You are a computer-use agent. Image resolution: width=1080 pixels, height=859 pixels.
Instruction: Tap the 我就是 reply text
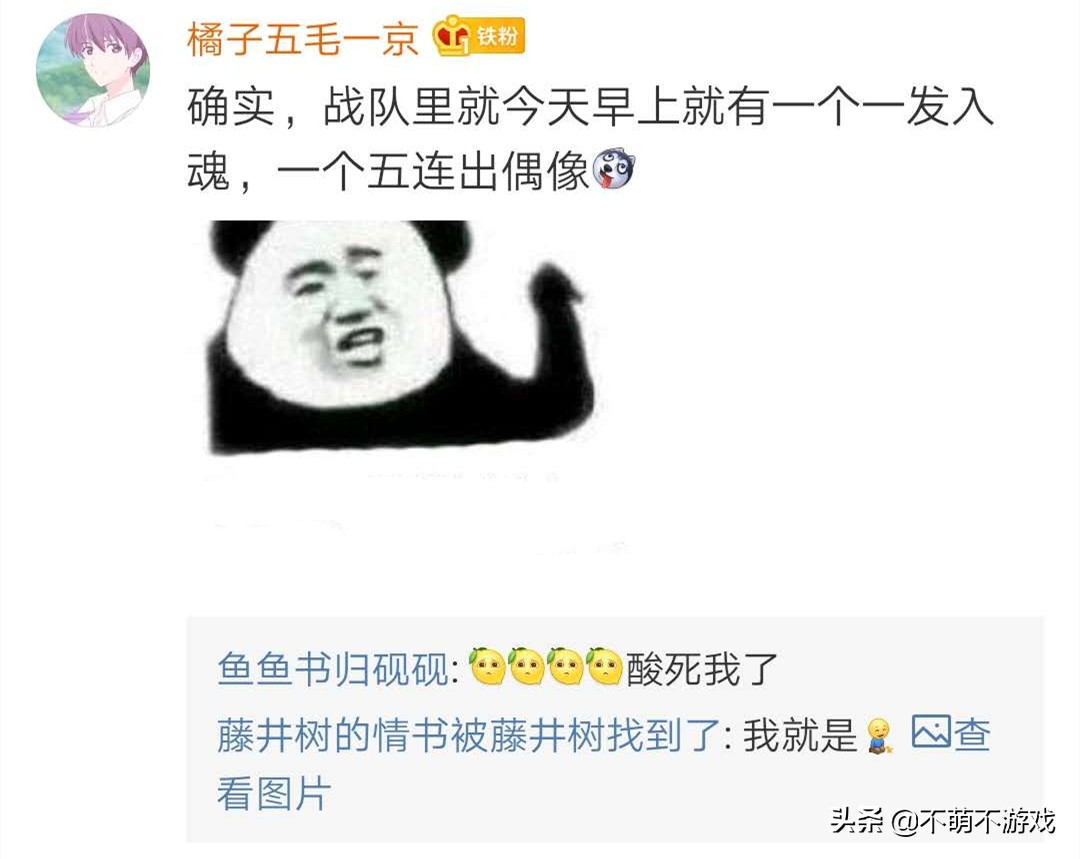tap(799, 735)
